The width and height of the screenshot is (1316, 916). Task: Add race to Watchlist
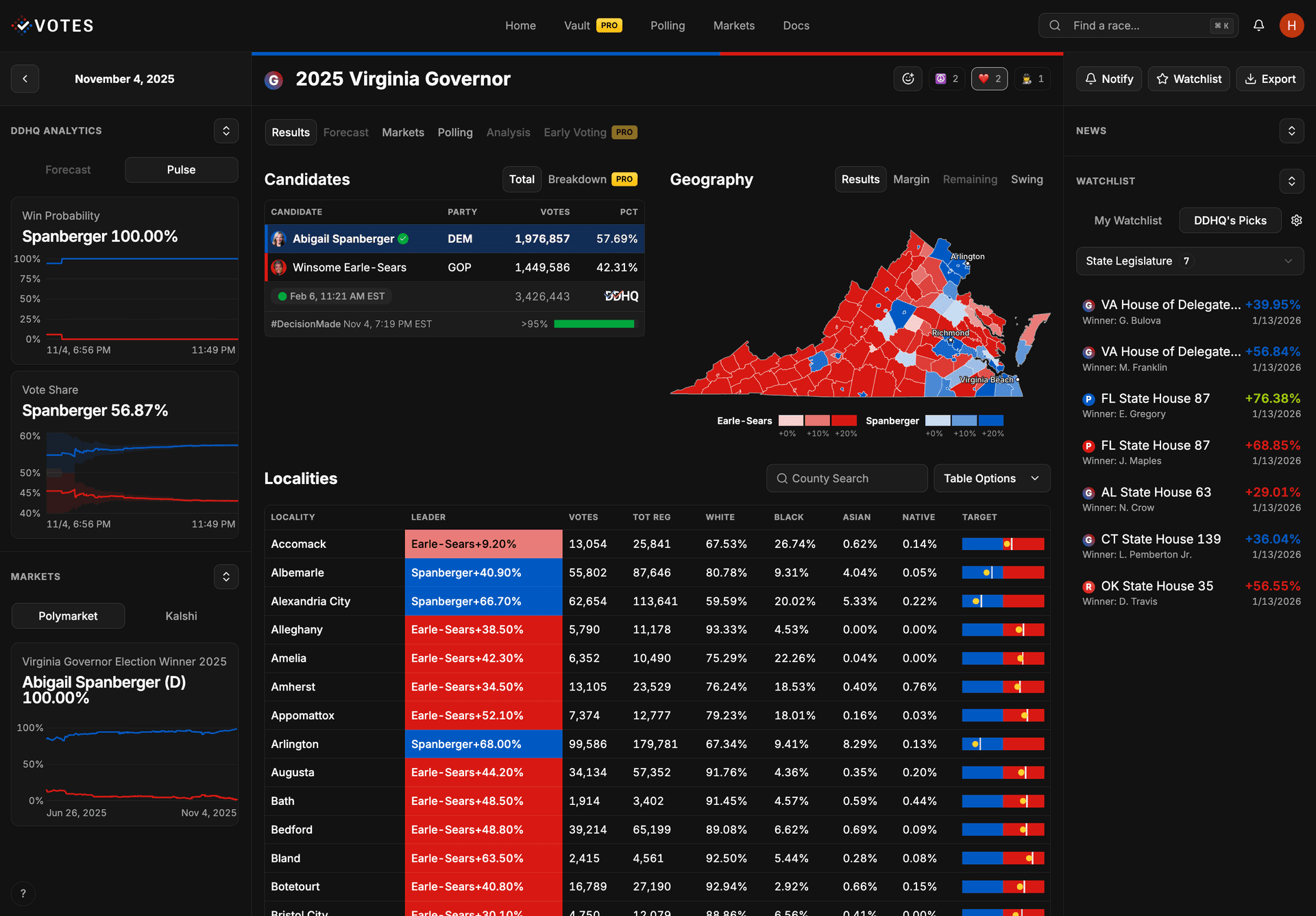pyautogui.click(x=1189, y=79)
